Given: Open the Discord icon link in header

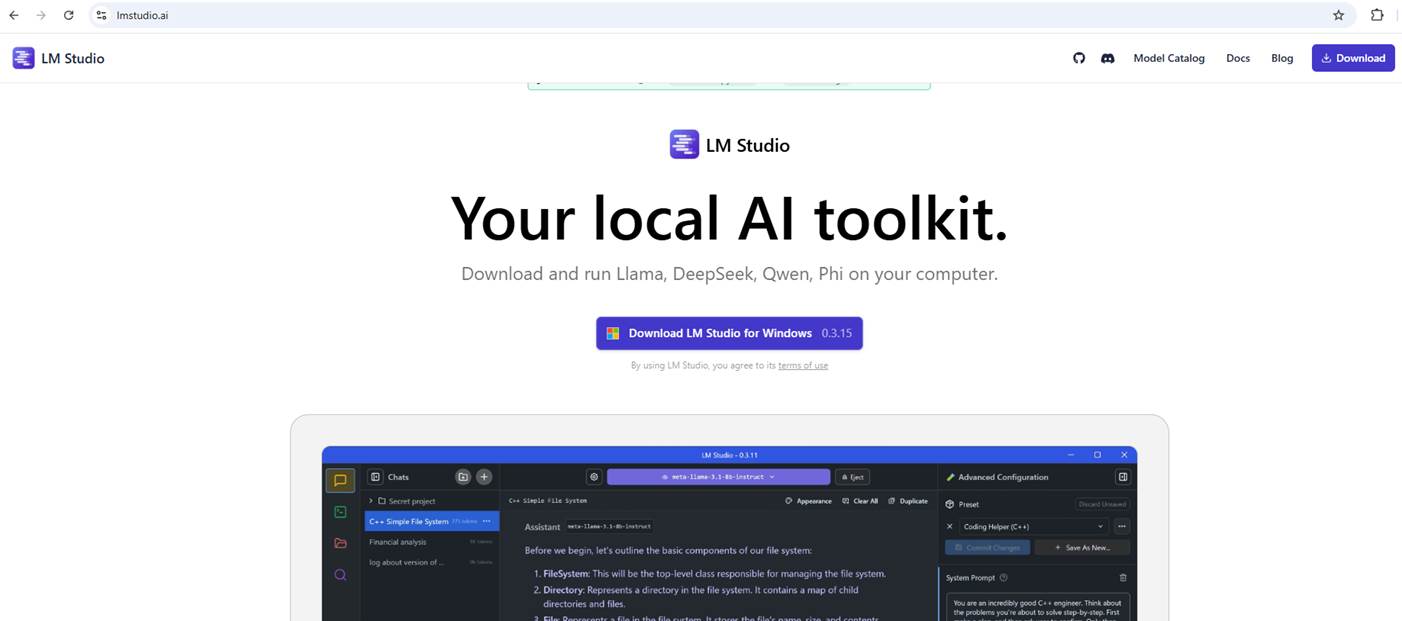Looking at the screenshot, I should click(x=1107, y=58).
